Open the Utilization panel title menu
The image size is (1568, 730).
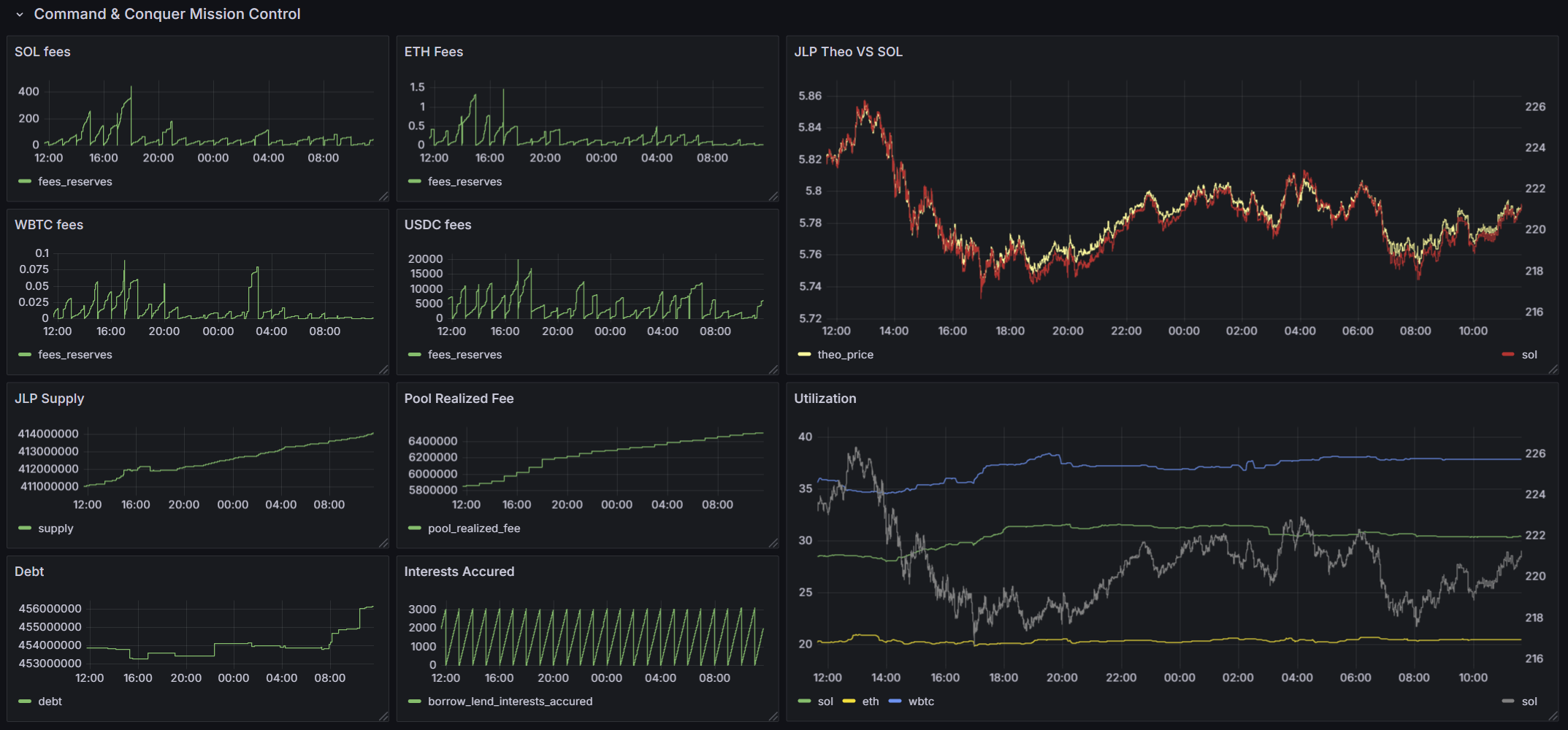click(825, 399)
